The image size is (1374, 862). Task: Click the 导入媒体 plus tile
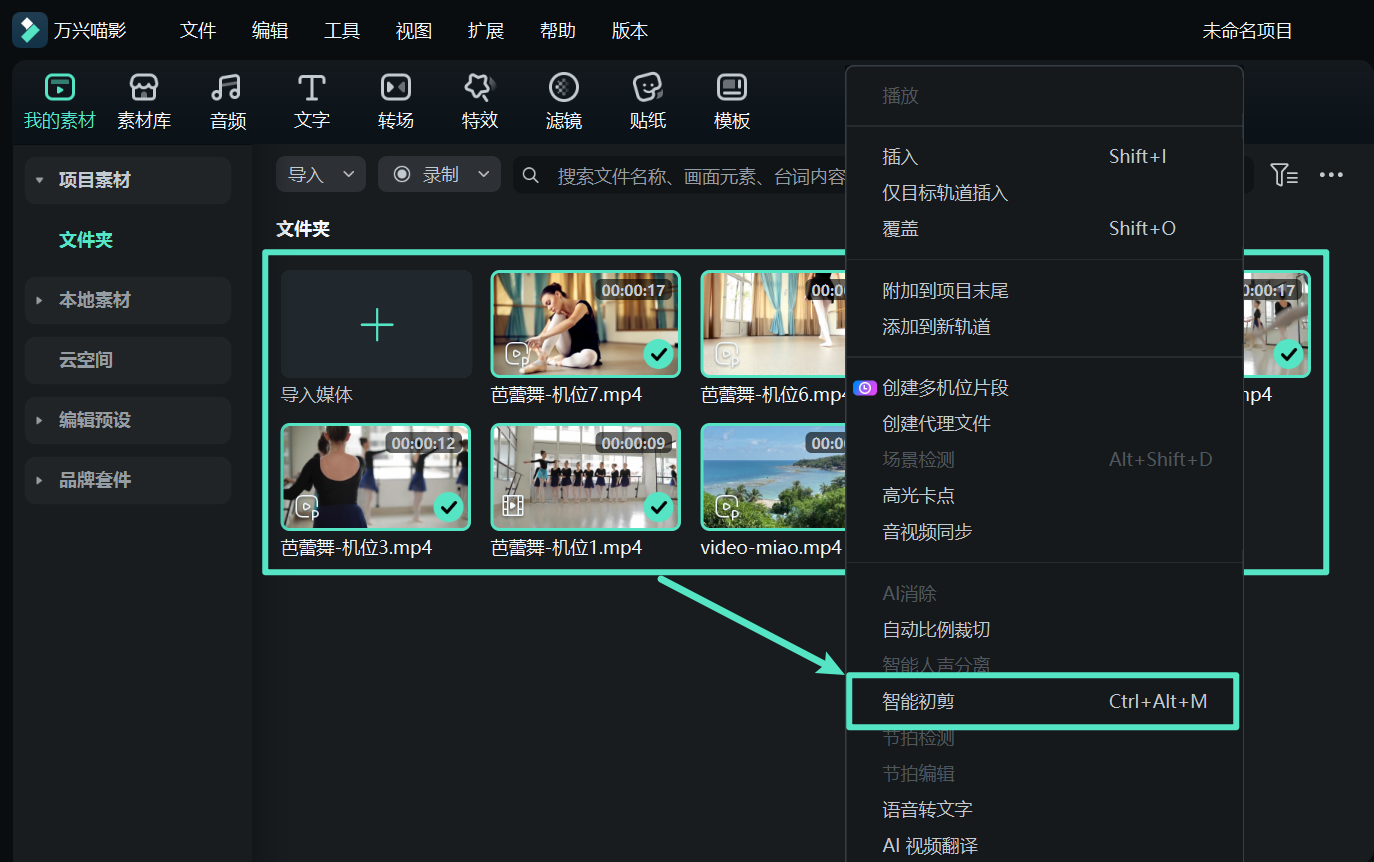(x=376, y=325)
